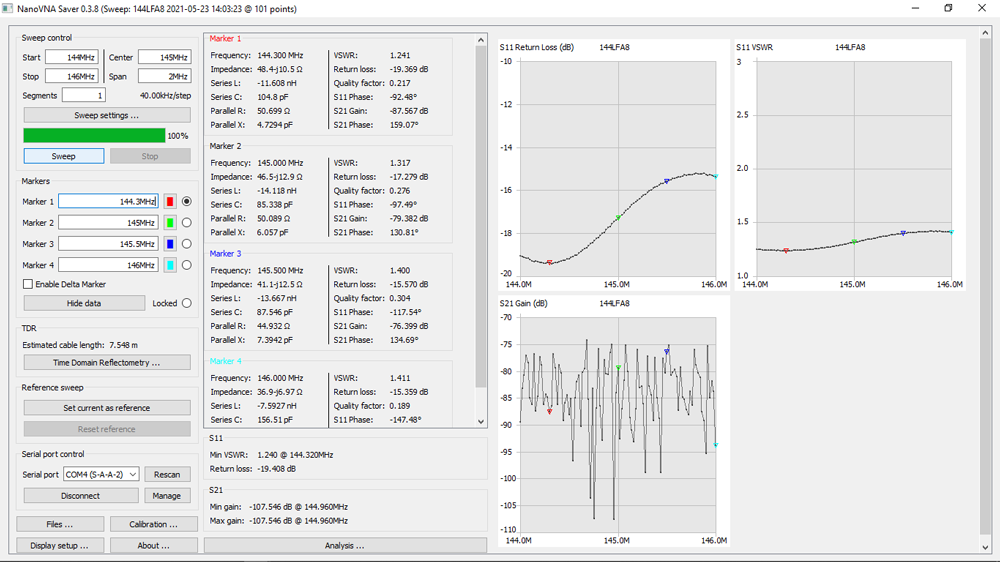
Task: Click the marker data panel scrollbar thumb
Action: (481, 217)
